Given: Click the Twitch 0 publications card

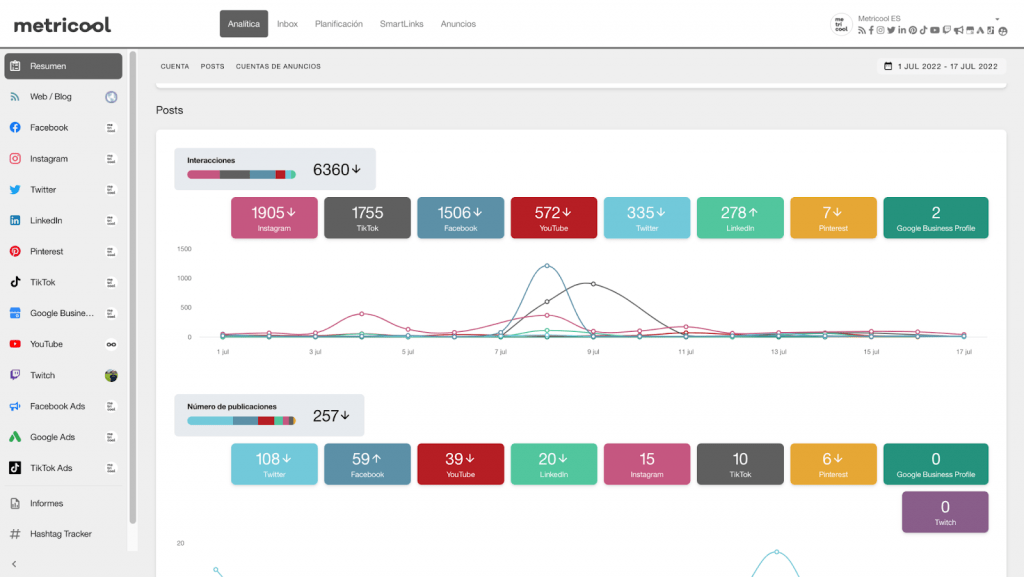Looking at the screenshot, I should [945, 512].
